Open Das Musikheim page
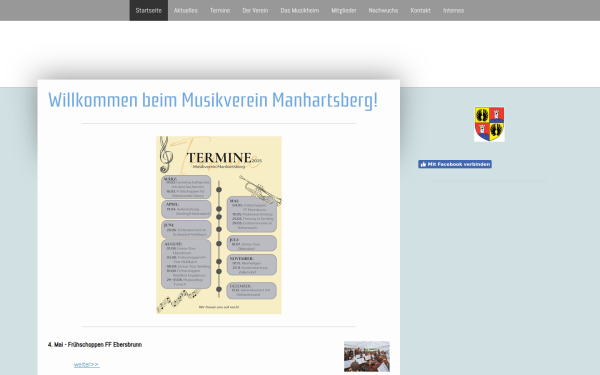 [300, 10]
